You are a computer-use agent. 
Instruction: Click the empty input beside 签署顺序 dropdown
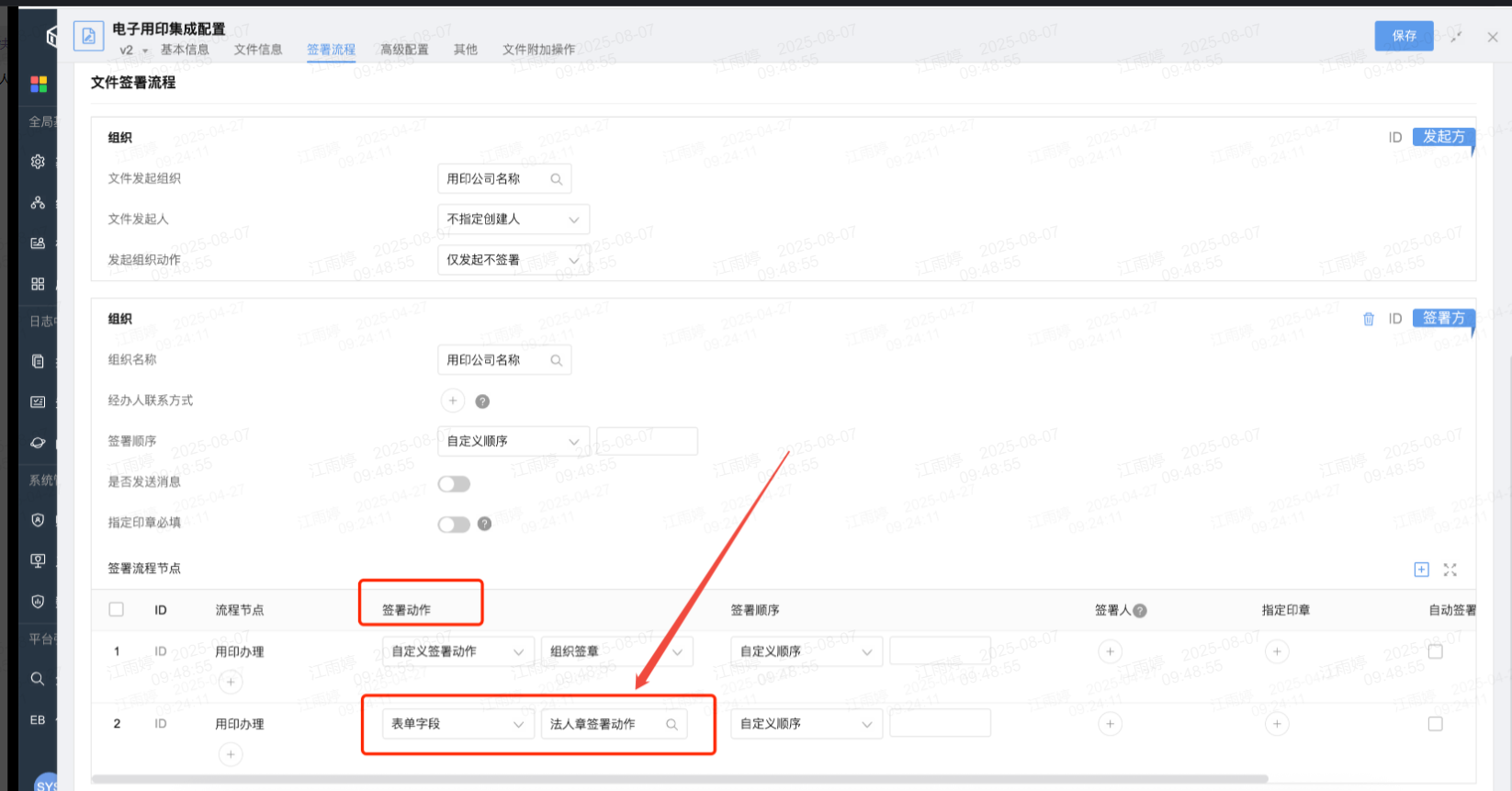pyautogui.click(x=647, y=441)
